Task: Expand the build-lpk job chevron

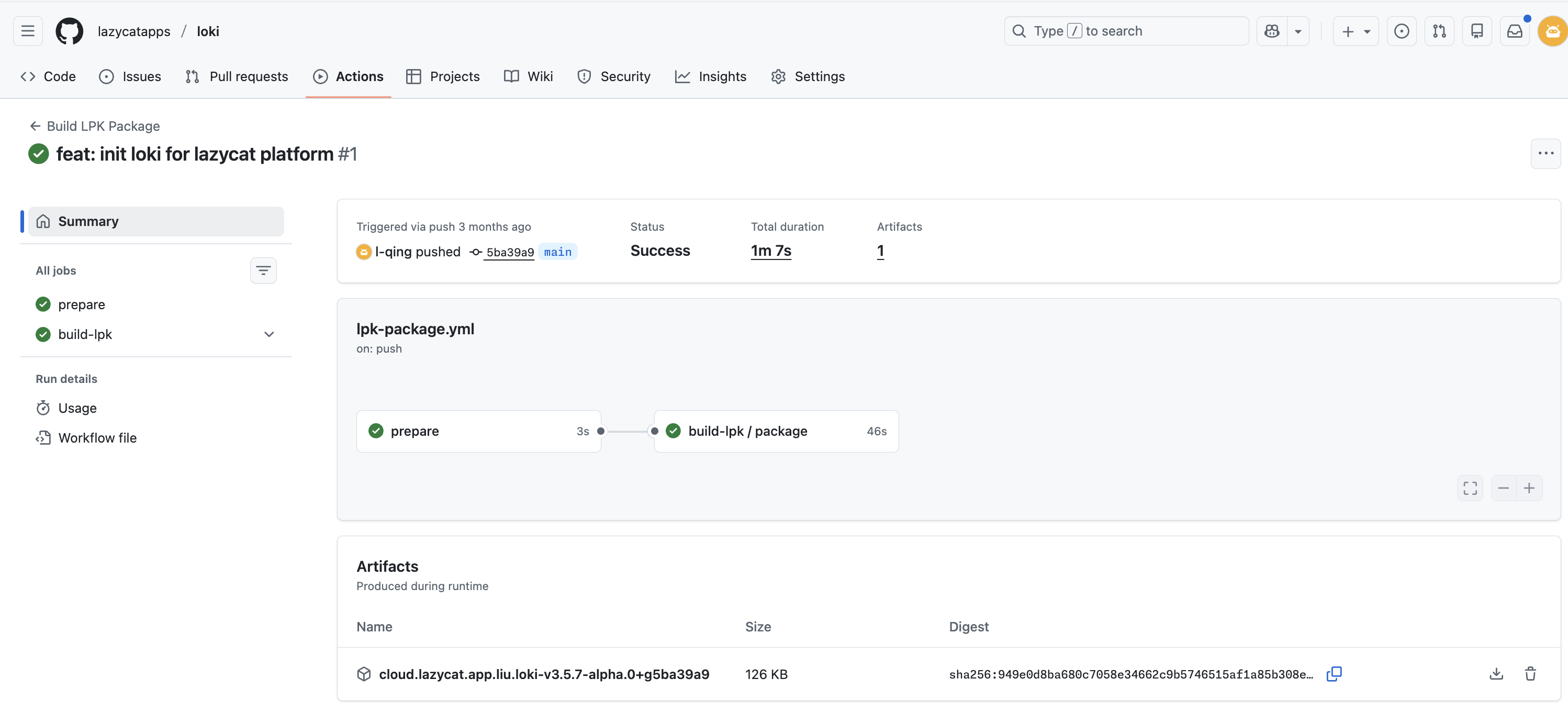Action: coord(269,334)
